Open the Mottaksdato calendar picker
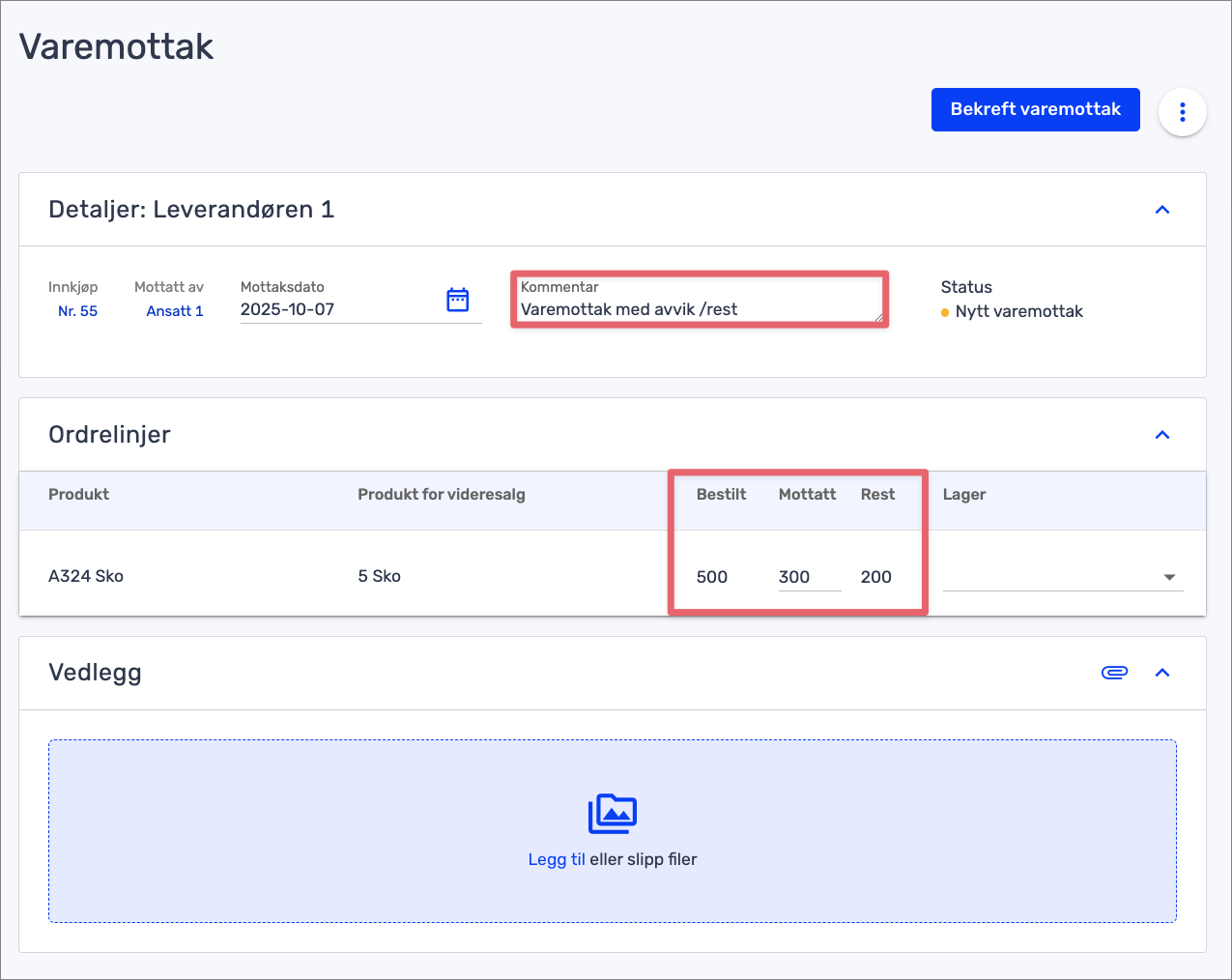The image size is (1232, 980). 457,300
